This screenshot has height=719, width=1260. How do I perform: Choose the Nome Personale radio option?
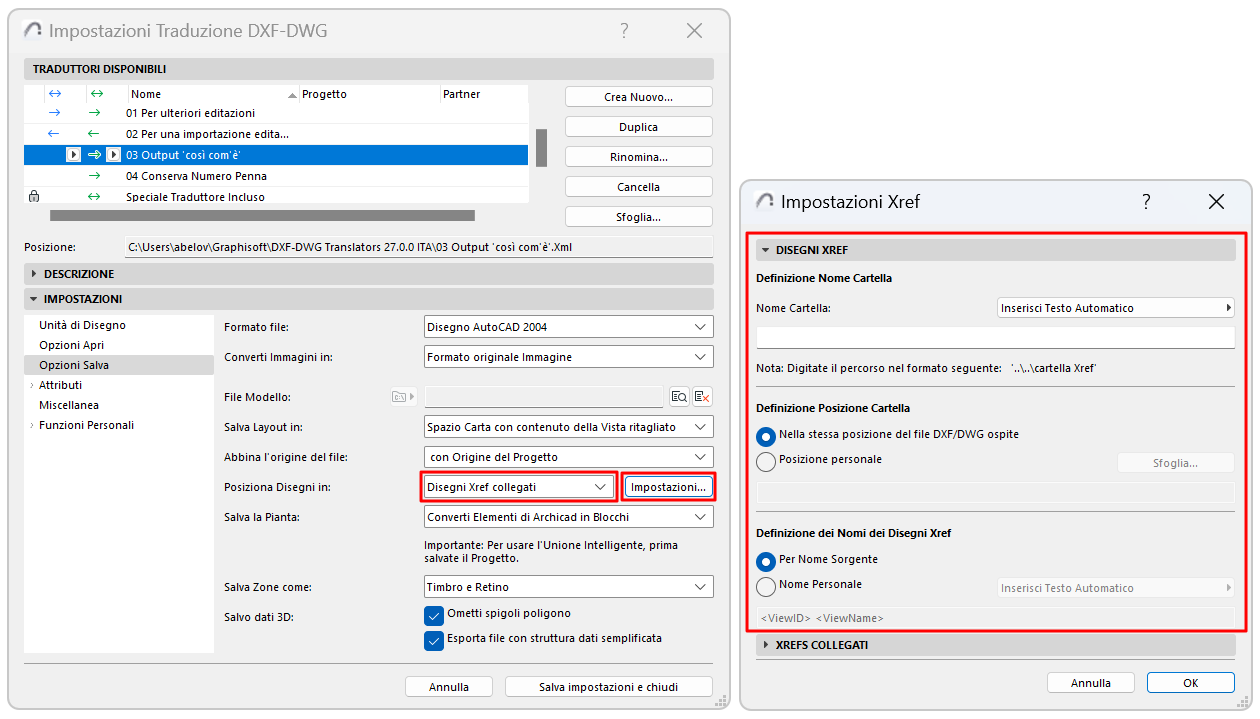766,586
